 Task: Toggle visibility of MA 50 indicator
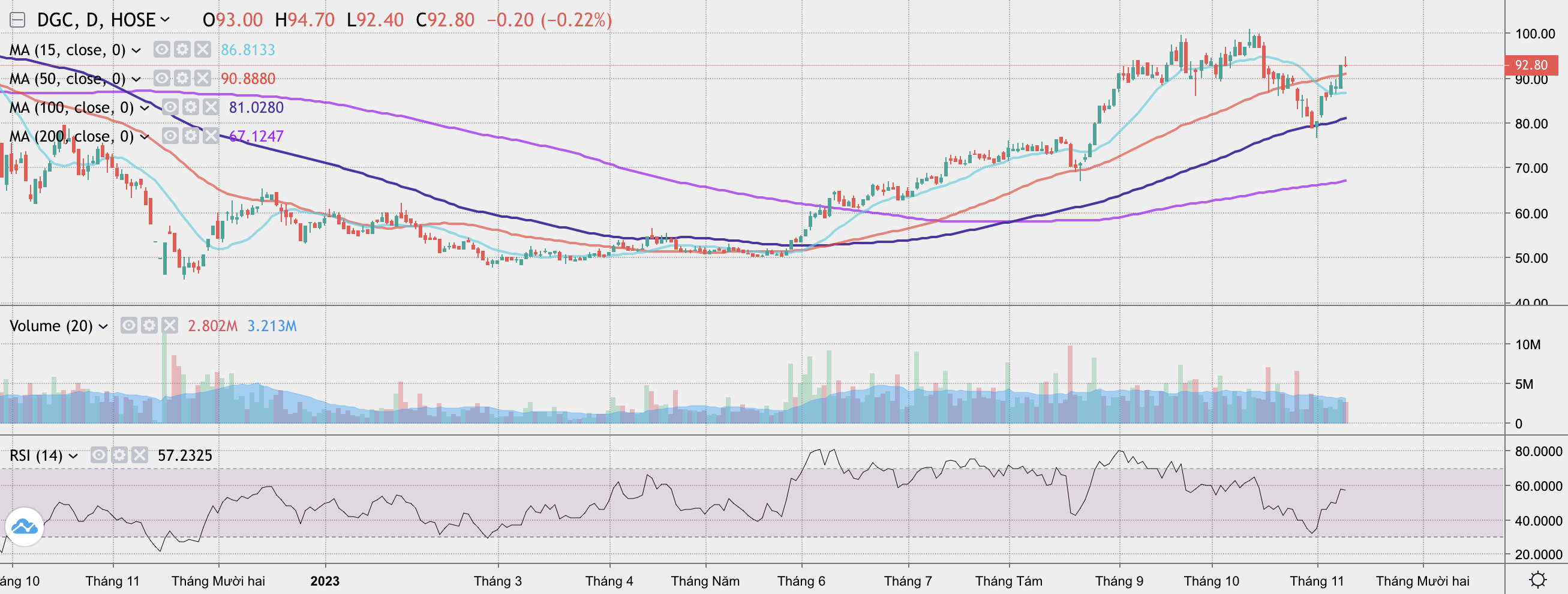(162, 78)
